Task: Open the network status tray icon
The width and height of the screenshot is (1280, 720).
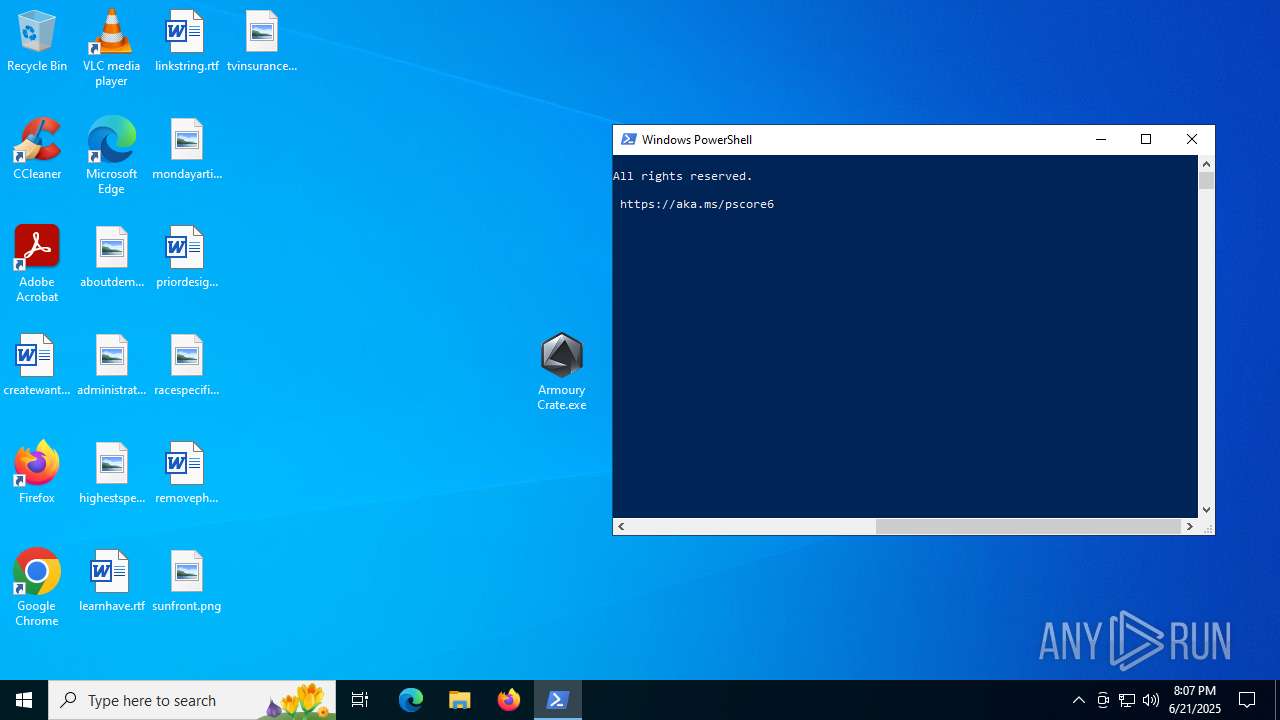Action: tap(1127, 700)
